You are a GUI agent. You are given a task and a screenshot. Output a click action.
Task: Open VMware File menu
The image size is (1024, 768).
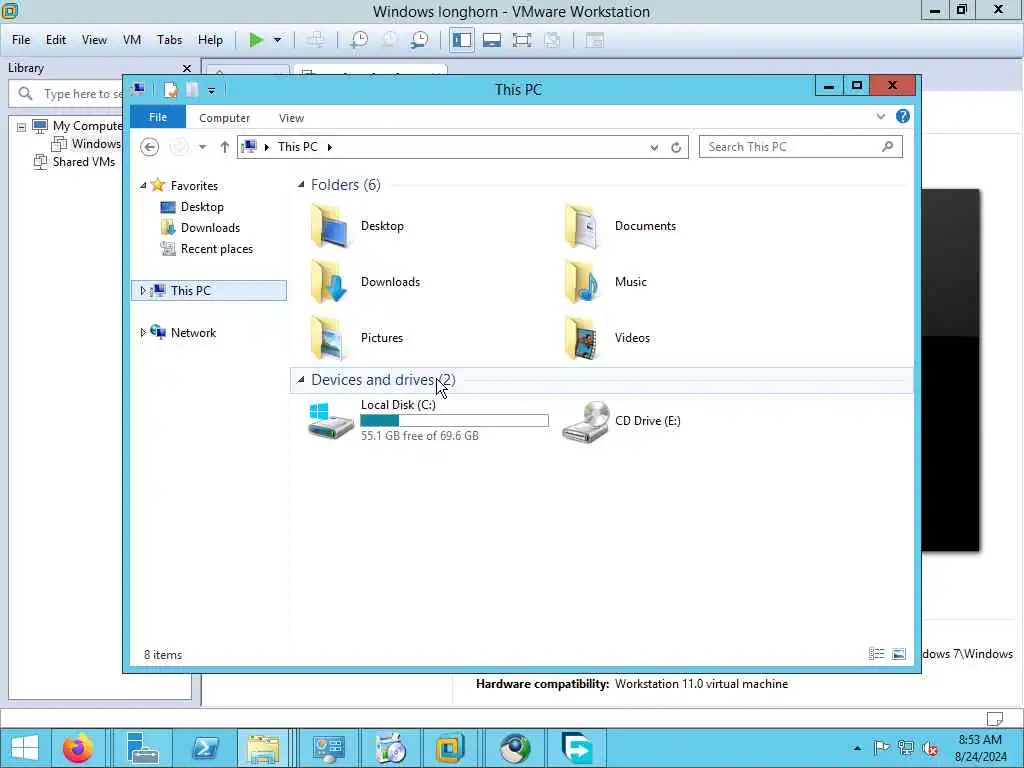pos(21,40)
